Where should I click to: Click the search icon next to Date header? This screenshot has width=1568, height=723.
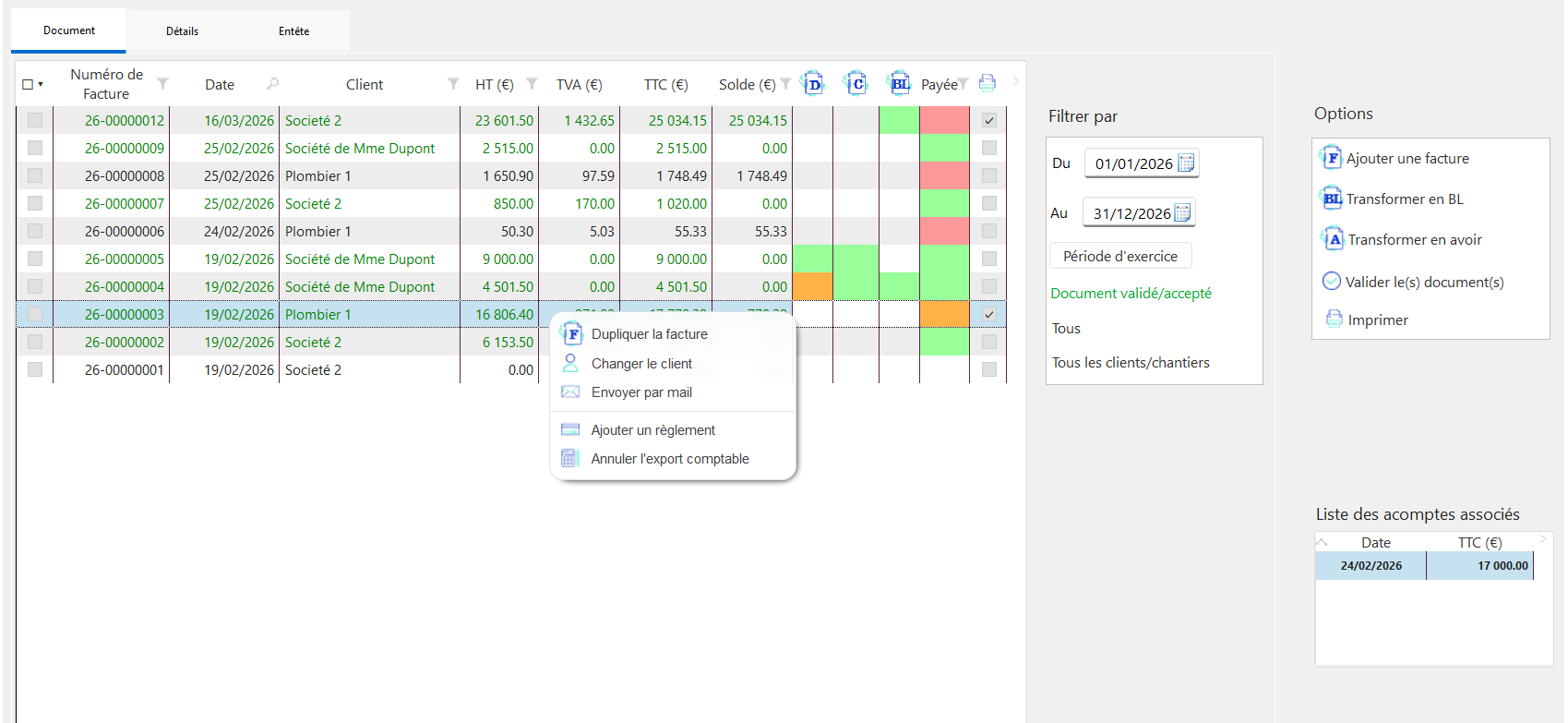click(x=272, y=84)
